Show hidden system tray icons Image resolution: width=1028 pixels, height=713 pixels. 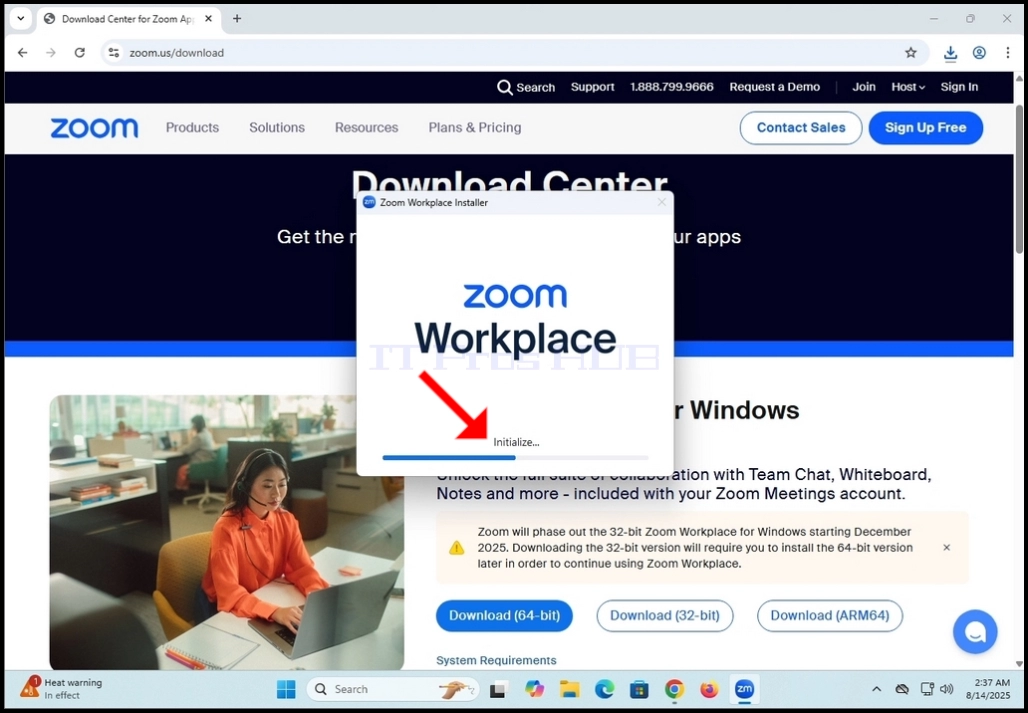876,689
